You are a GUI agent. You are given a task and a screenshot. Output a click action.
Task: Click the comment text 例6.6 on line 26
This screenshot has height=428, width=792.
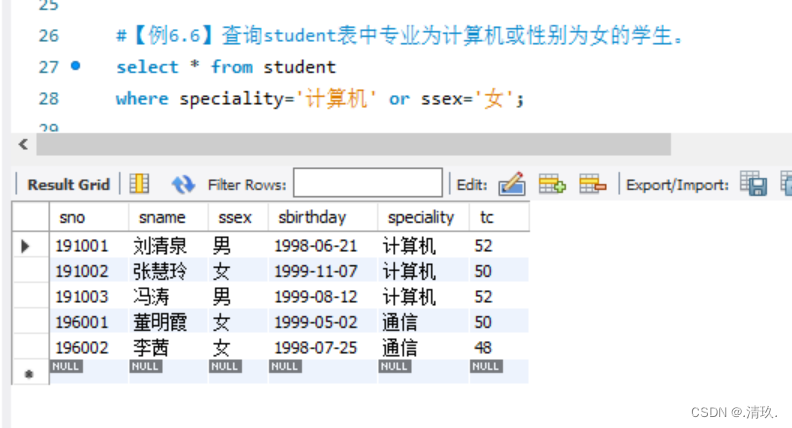[x=175, y=35]
